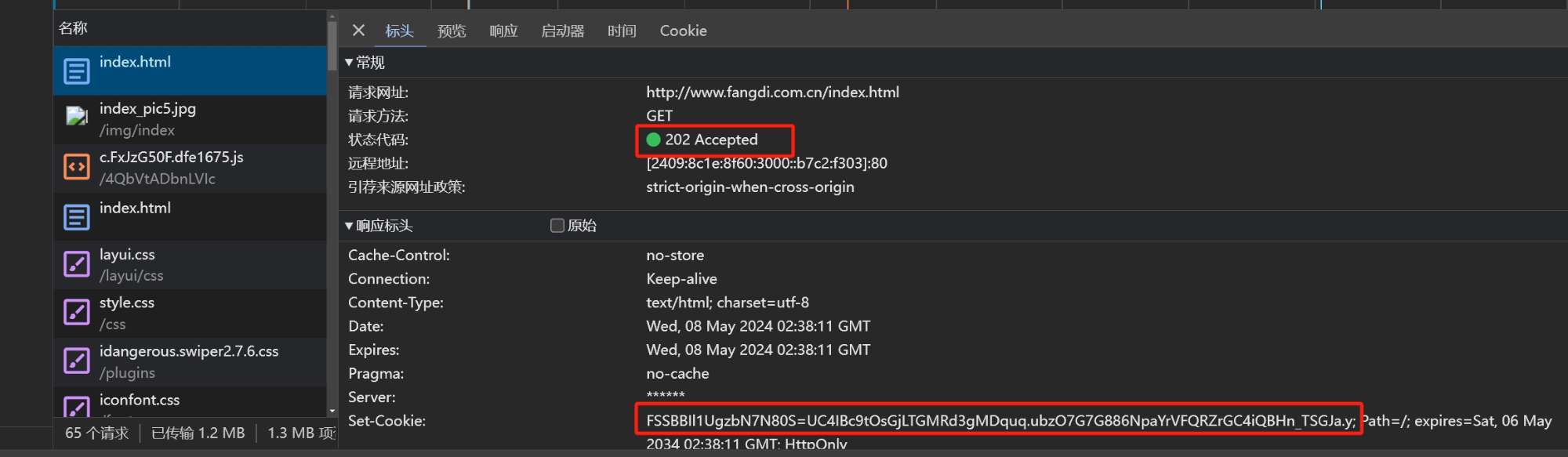Click the 65 个请求 status entry
This screenshot has height=457, width=1568.
[x=96, y=433]
